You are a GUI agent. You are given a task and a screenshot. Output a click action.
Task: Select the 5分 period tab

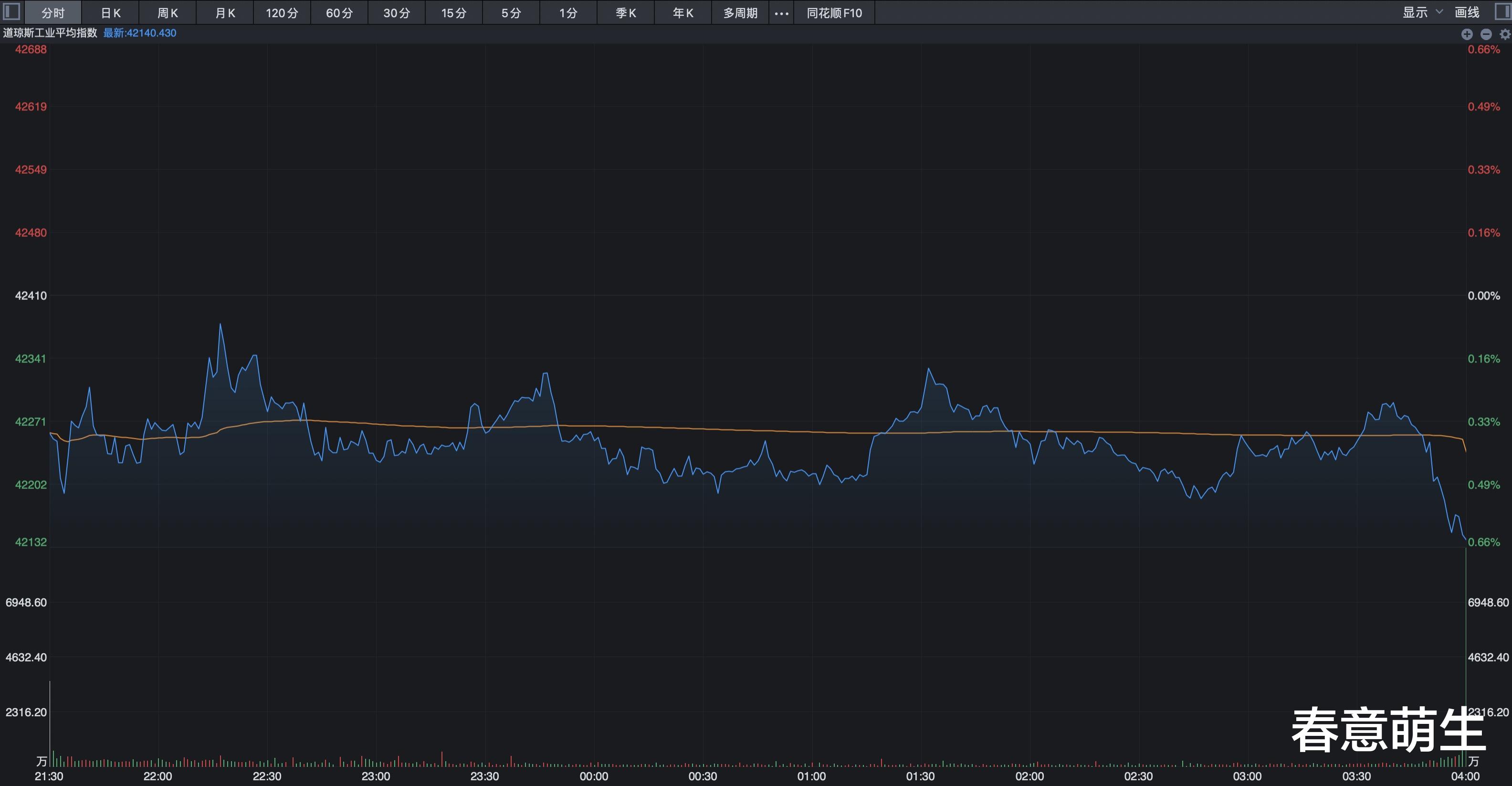coord(511,13)
